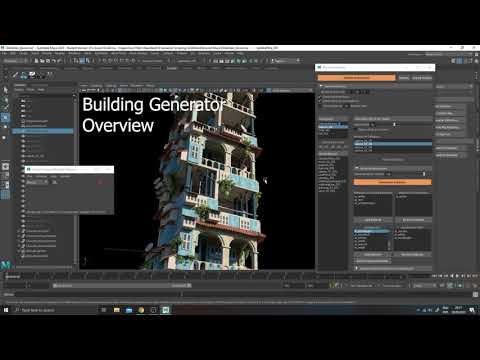Click the Windows taskbar search box
This screenshot has width=480, height=360.
click(x=56, y=310)
